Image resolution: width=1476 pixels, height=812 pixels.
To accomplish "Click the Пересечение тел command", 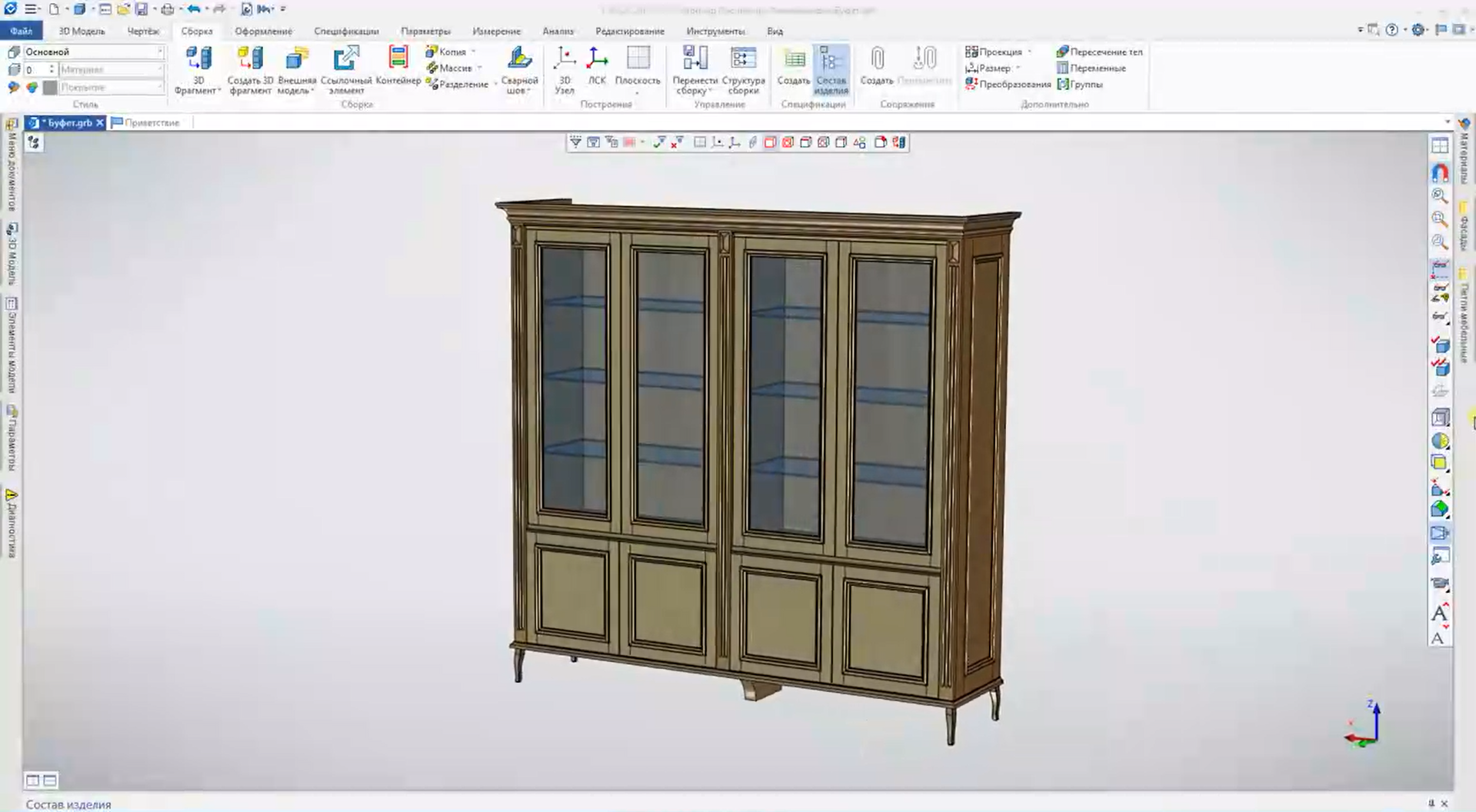I will tap(1099, 52).
